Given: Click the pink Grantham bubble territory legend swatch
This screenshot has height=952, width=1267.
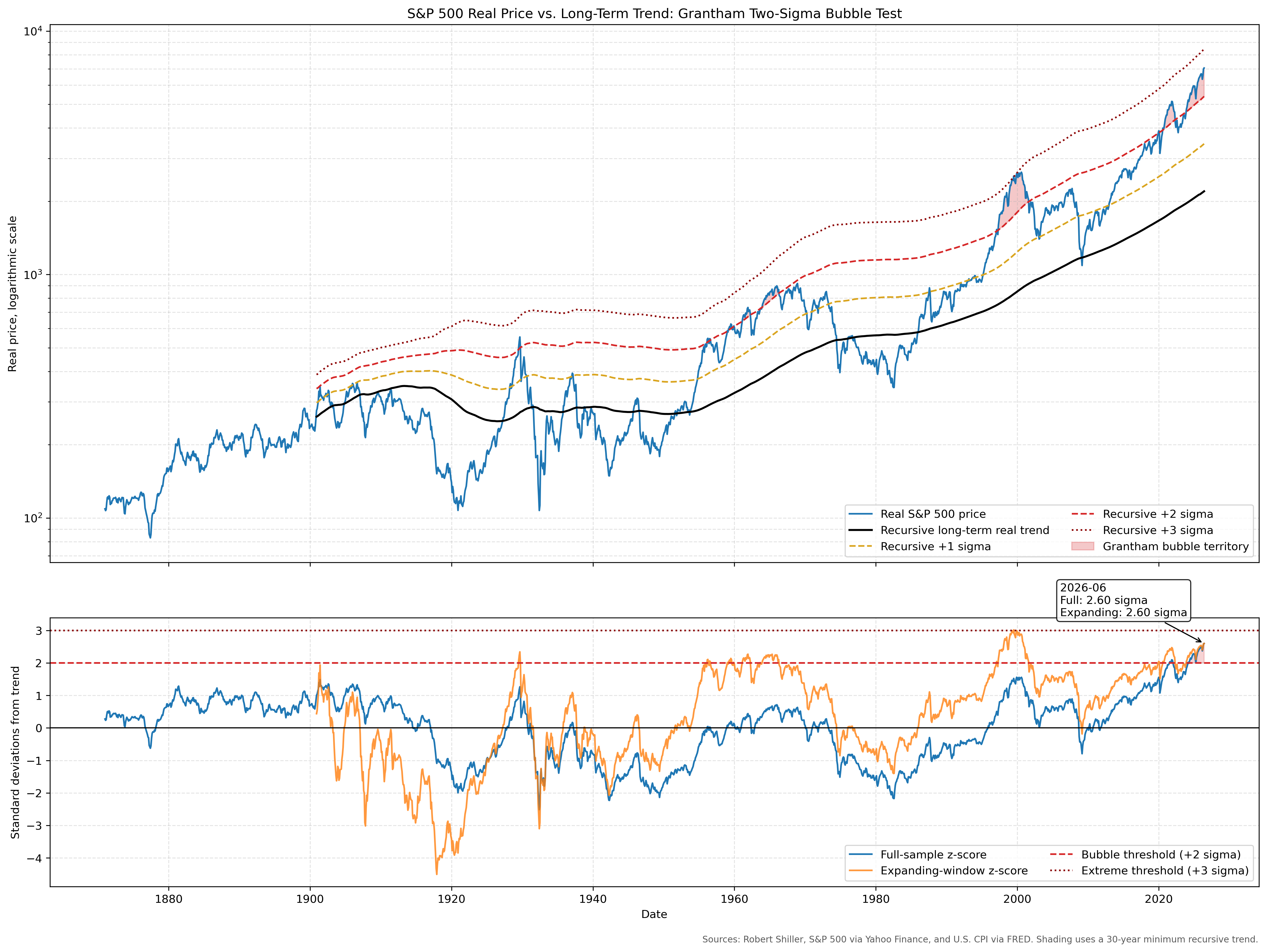Looking at the screenshot, I should 1083,546.
